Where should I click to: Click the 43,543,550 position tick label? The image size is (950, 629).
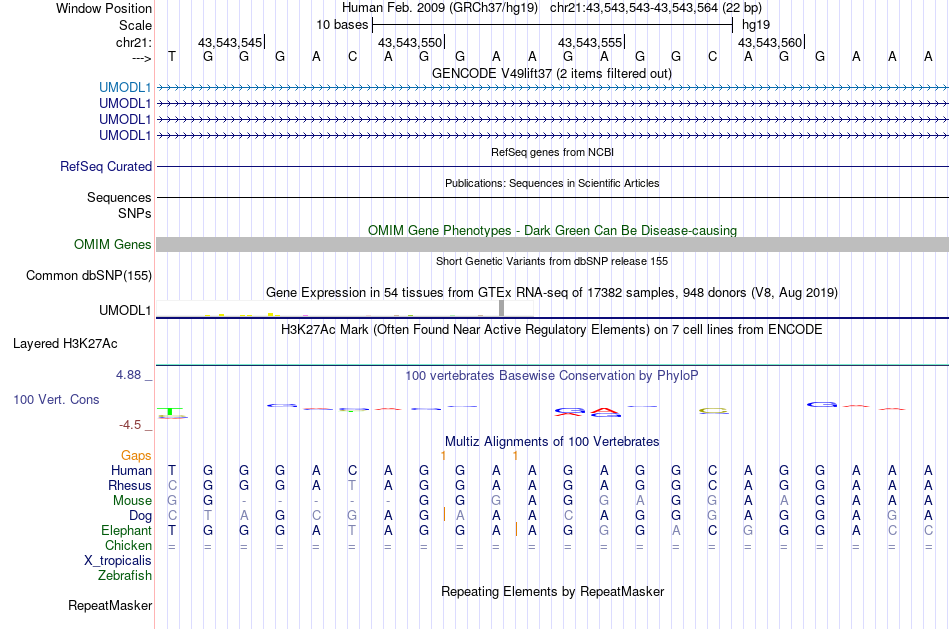[x=410, y=42]
